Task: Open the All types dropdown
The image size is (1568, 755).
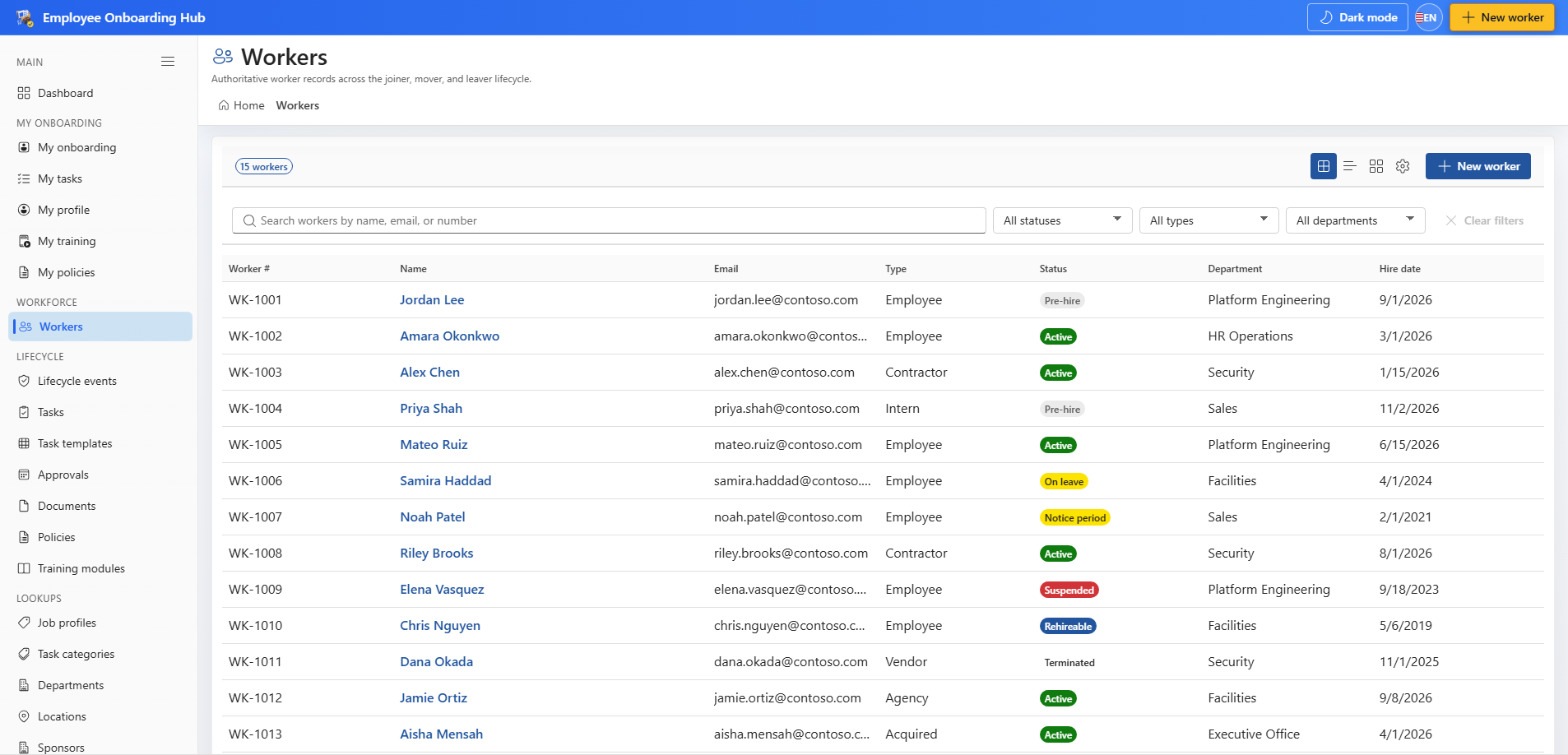Action: [1209, 220]
